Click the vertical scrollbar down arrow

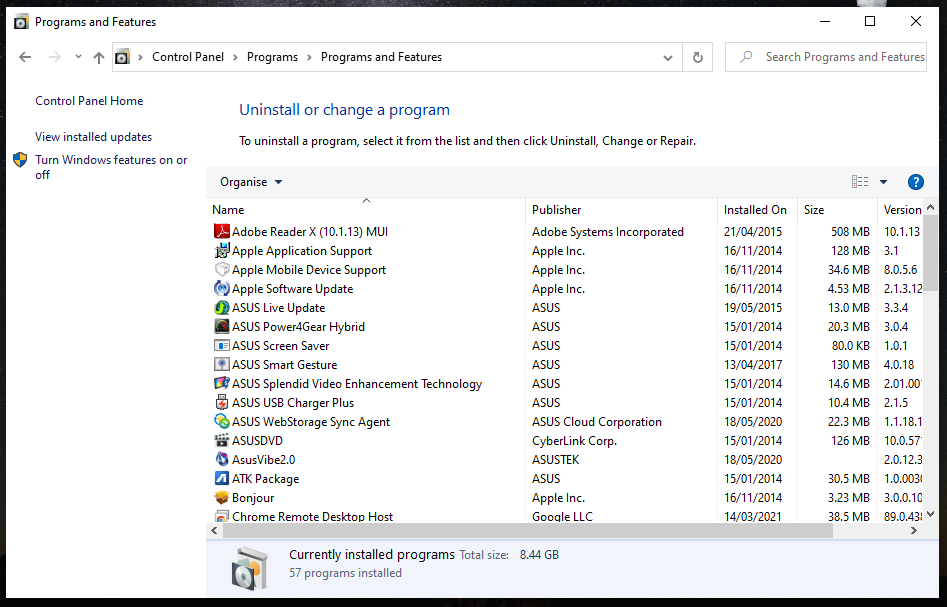[x=930, y=514]
